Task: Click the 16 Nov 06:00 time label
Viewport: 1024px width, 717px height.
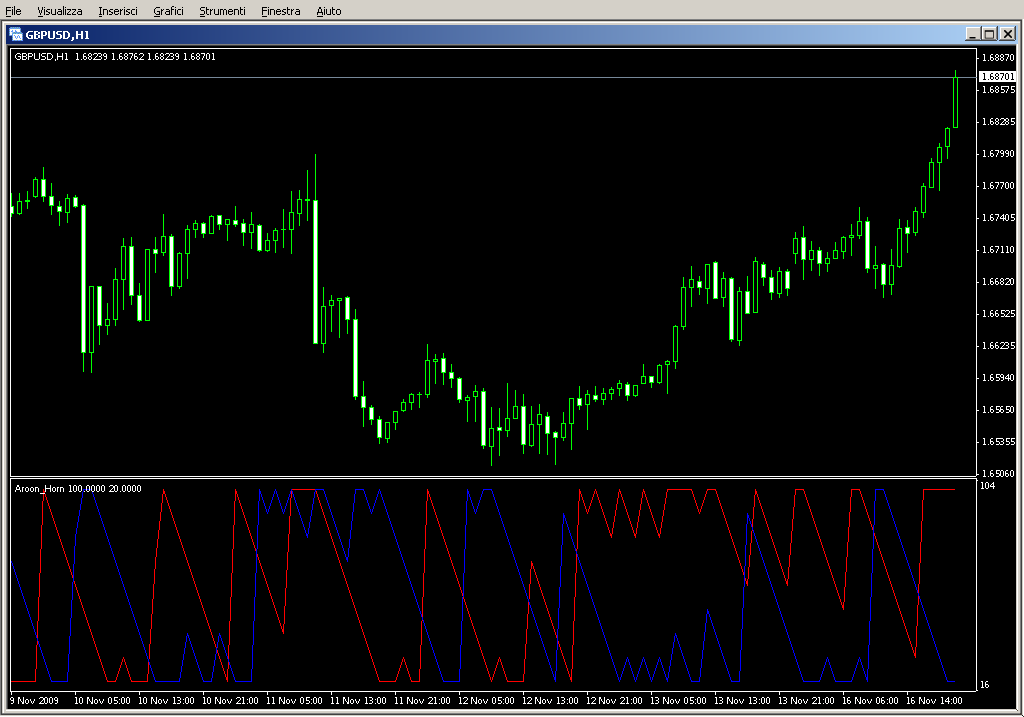Action: pos(870,701)
